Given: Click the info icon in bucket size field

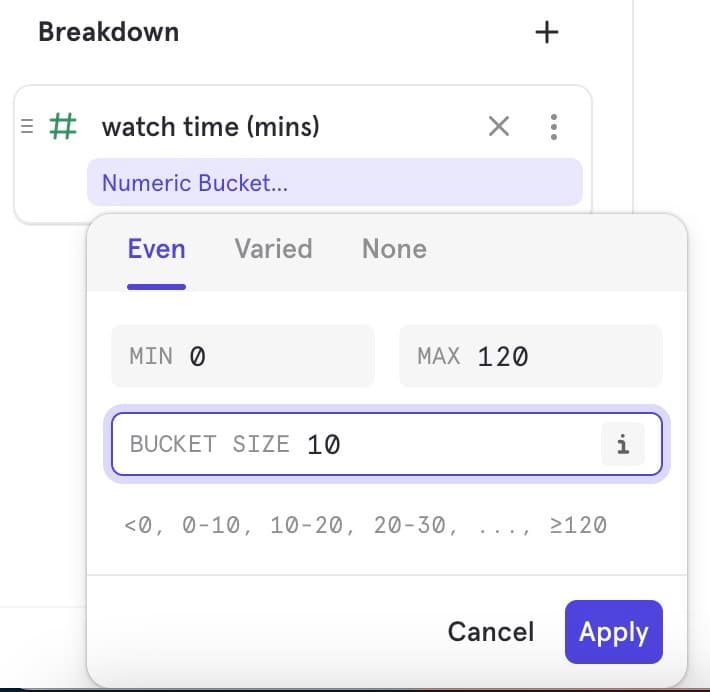Looking at the screenshot, I should [622, 444].
